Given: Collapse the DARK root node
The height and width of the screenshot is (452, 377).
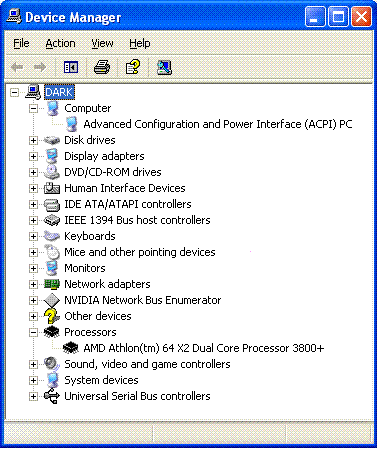Looking at the screenshot, I should pyautogui.click(x=14, y=92).
